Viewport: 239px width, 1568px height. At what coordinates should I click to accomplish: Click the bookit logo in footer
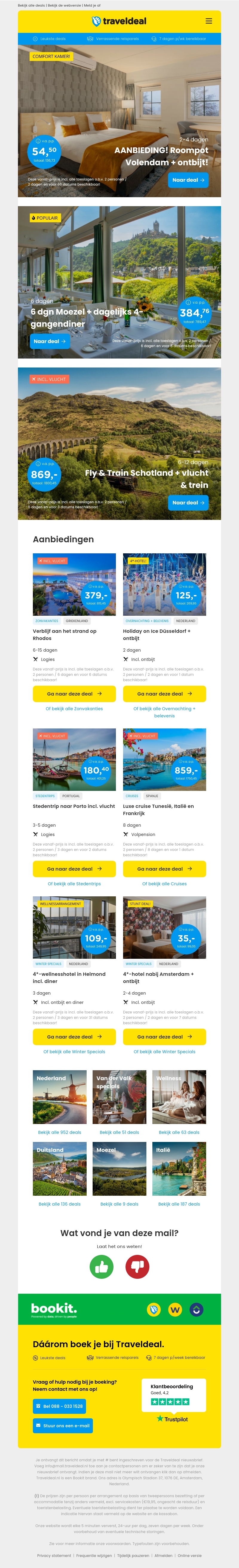[x=54, y=1309]
